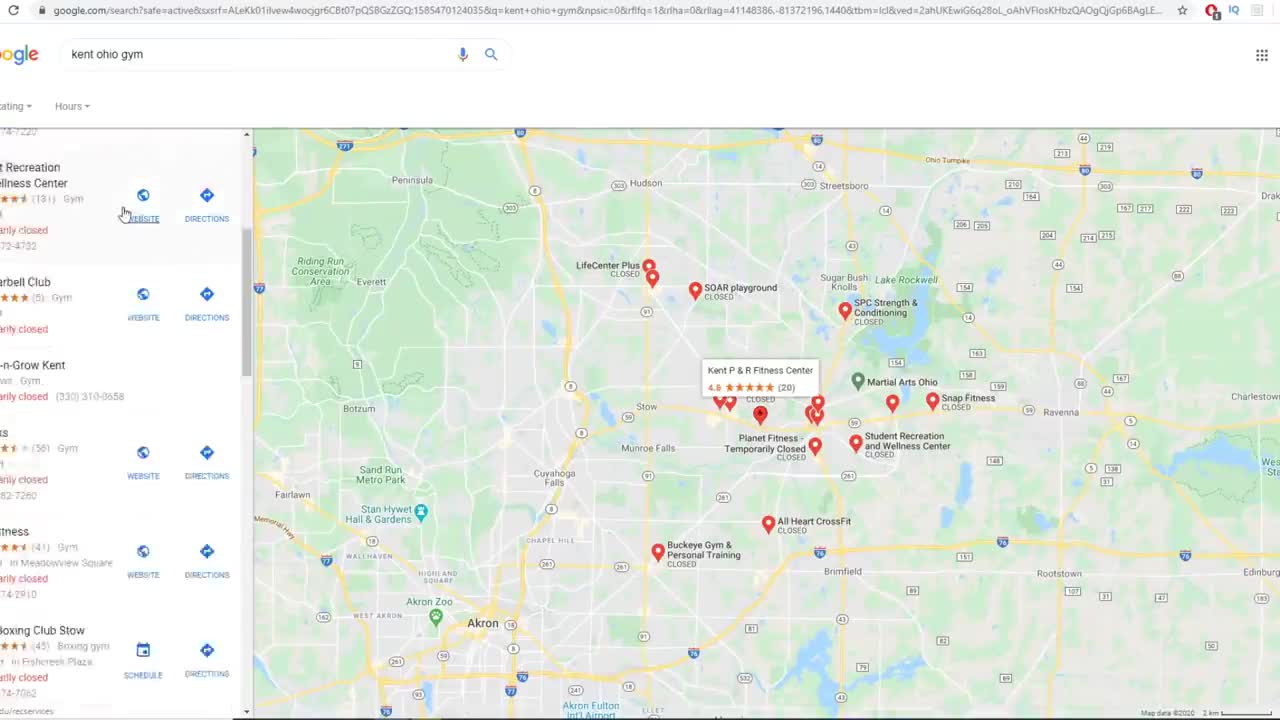The height and width of the screenshot is (720, 1280).
Task: Open the Grow Kent listing title
Action: tap(32, 365)
